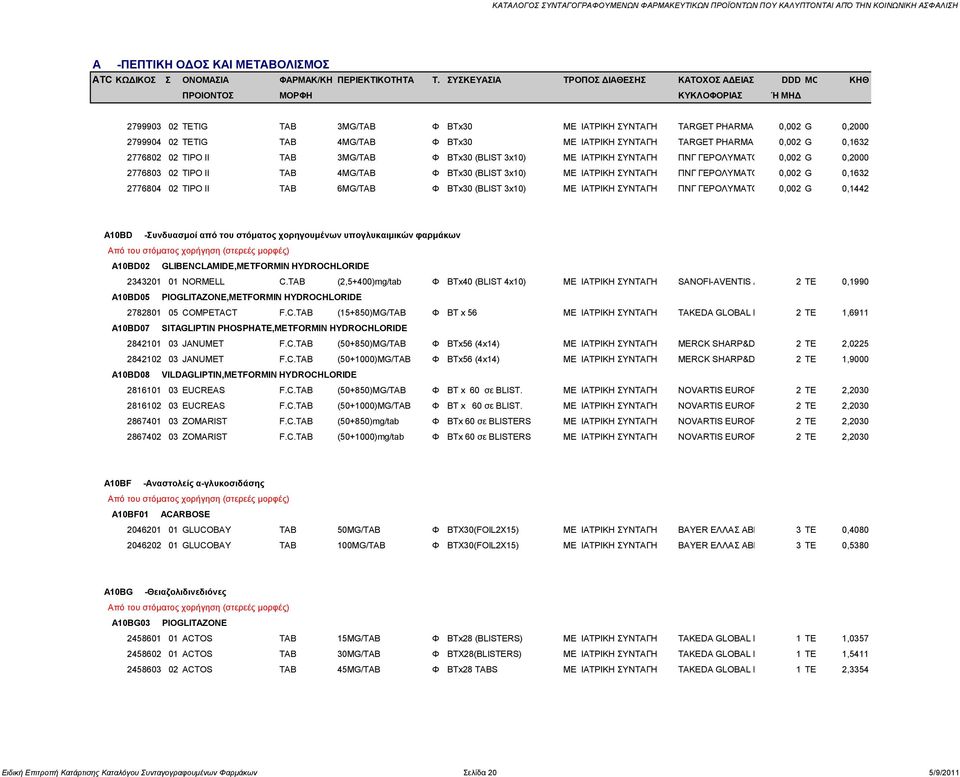This screenshot has height=777, width=960.
Task: Select ACTOS code 2458602
Action: tap(144, 654)
